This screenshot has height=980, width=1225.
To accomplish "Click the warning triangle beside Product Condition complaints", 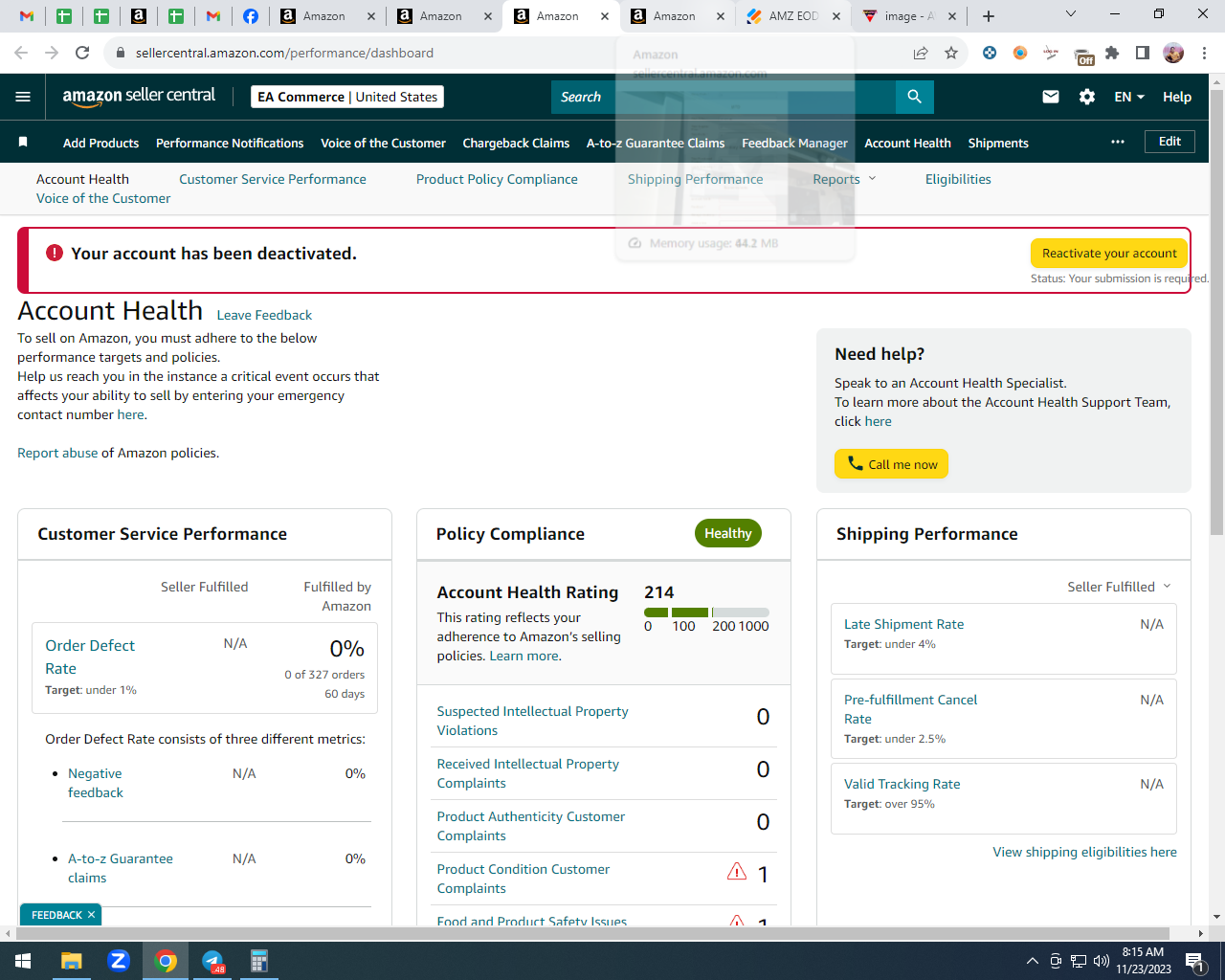I will pyautogui.click(x=737, y=871).
